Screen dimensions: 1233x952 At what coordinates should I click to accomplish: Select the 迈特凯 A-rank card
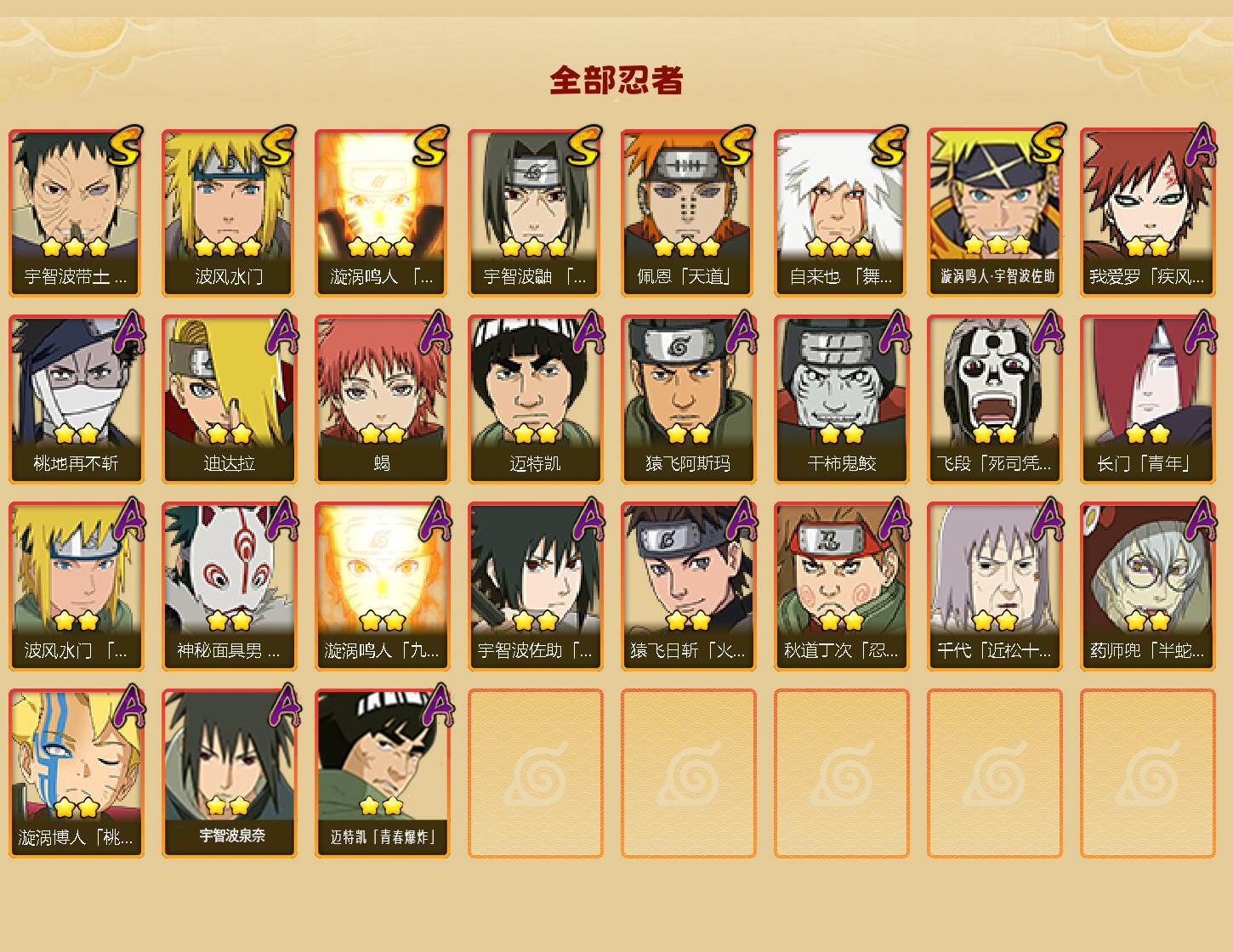coord(535,399)
